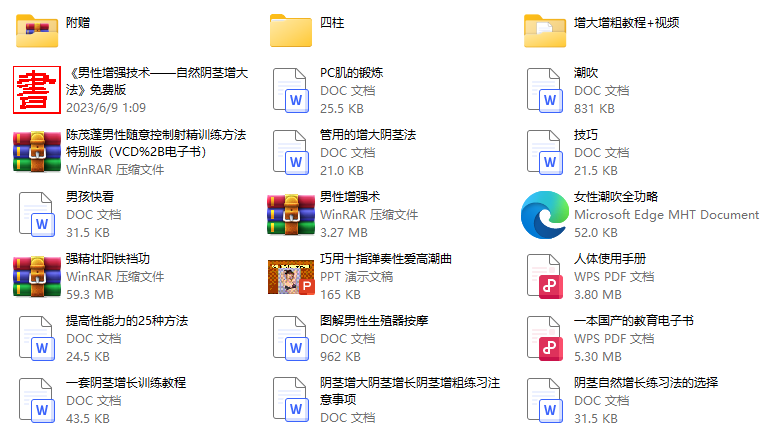This screenshot has width=771, height=435.
Task: Click the 提高性能力的25种方法 file name
Action: click(x=127, y=321)
